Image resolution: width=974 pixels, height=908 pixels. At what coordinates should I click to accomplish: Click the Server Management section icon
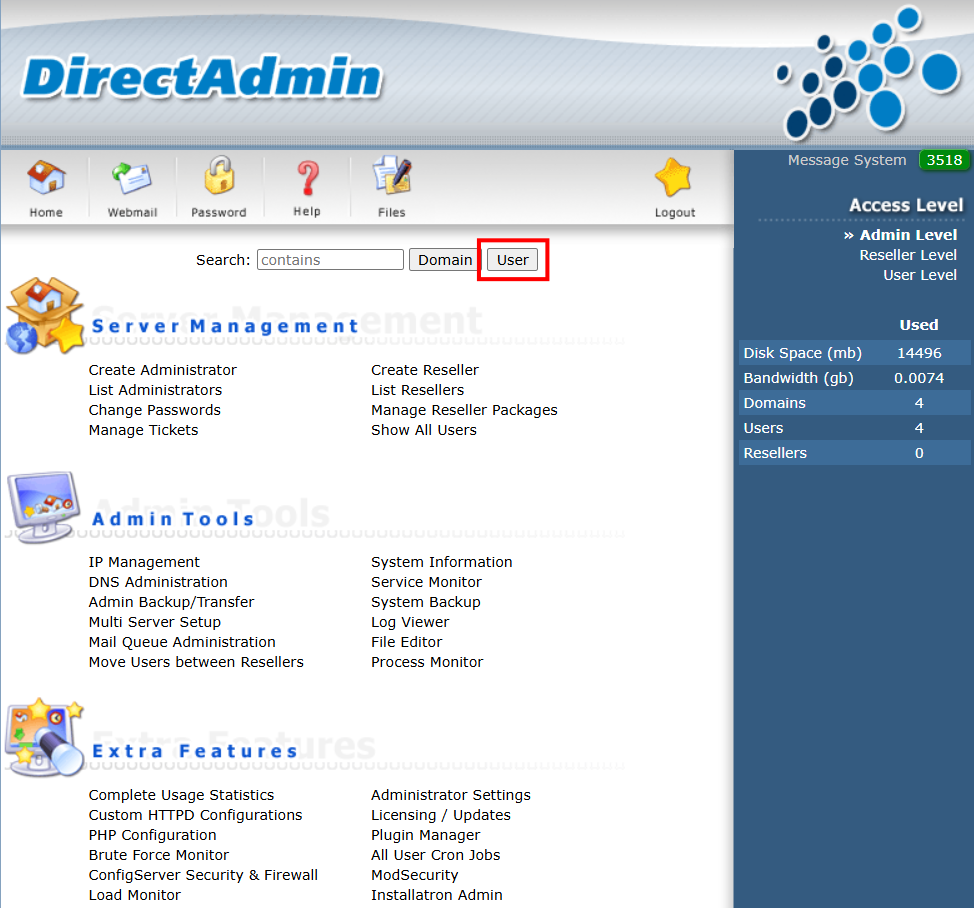45,316
